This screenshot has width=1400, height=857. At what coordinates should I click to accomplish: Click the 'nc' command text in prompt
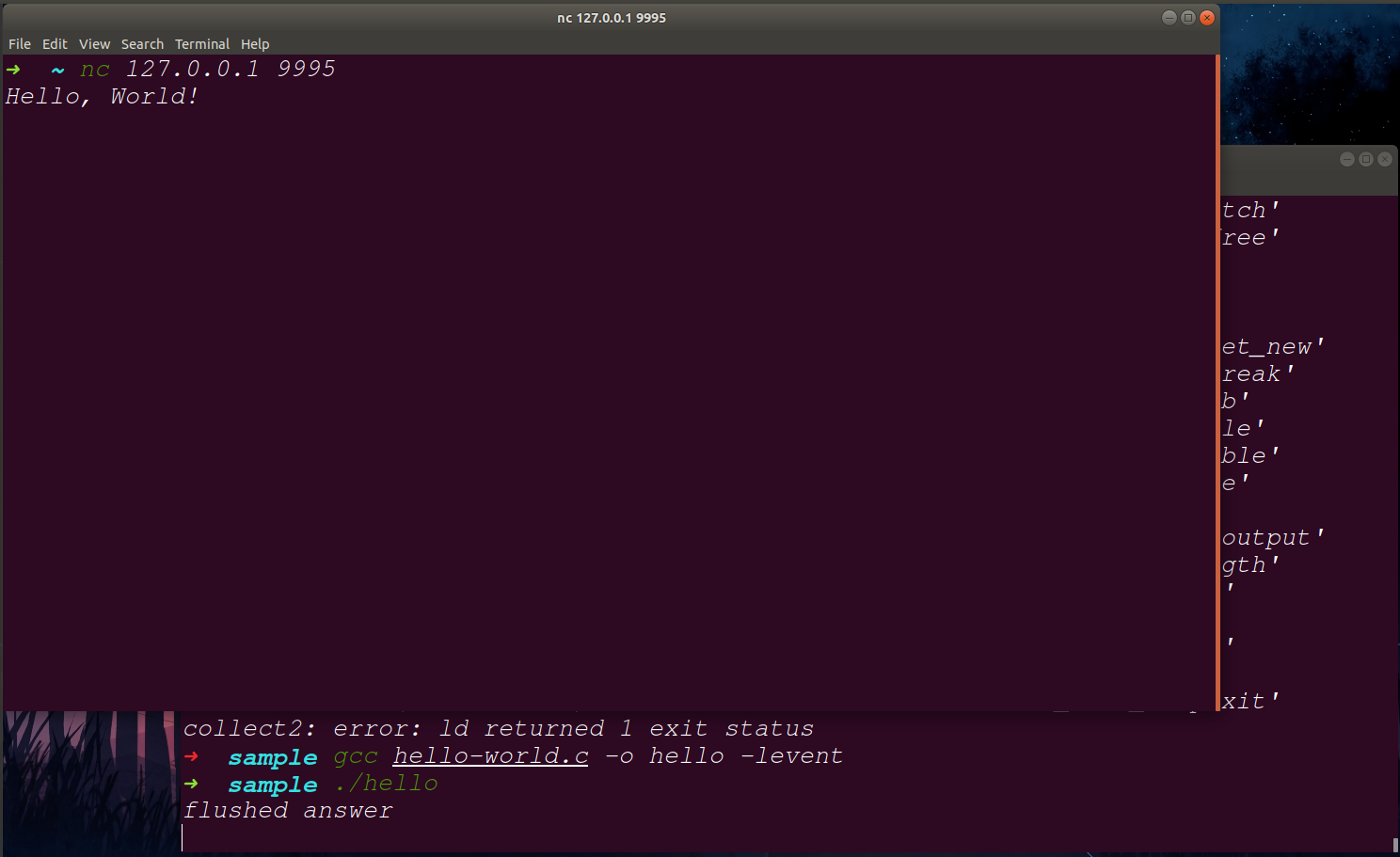point(95,70)
